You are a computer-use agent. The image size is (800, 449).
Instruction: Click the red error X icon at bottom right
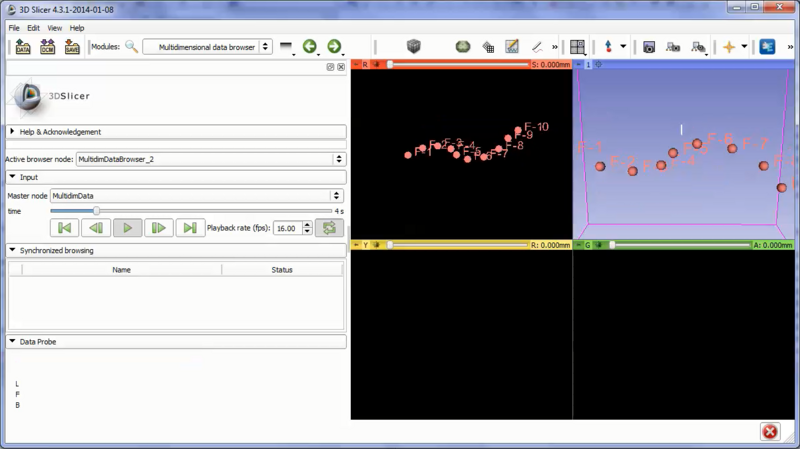[770, 432]
